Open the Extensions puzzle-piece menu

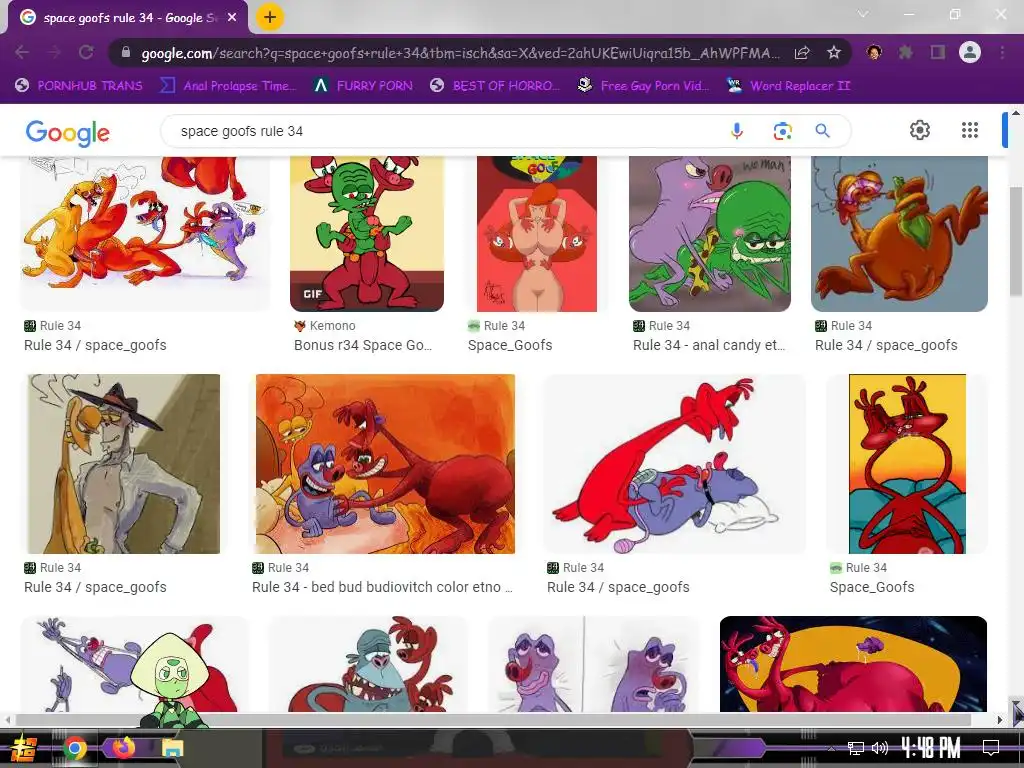point(905,52)
